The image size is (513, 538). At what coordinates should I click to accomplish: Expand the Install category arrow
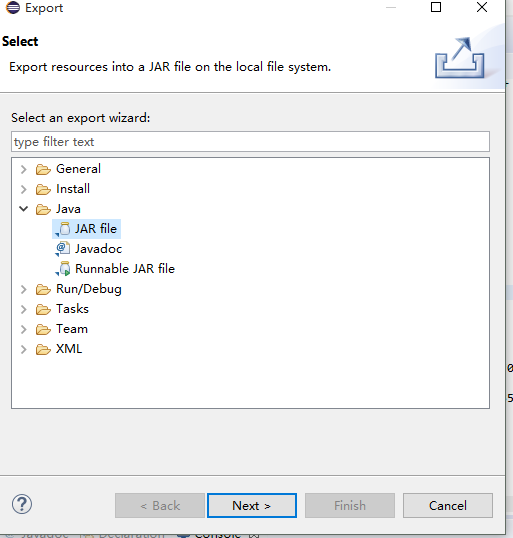point(23,189)
